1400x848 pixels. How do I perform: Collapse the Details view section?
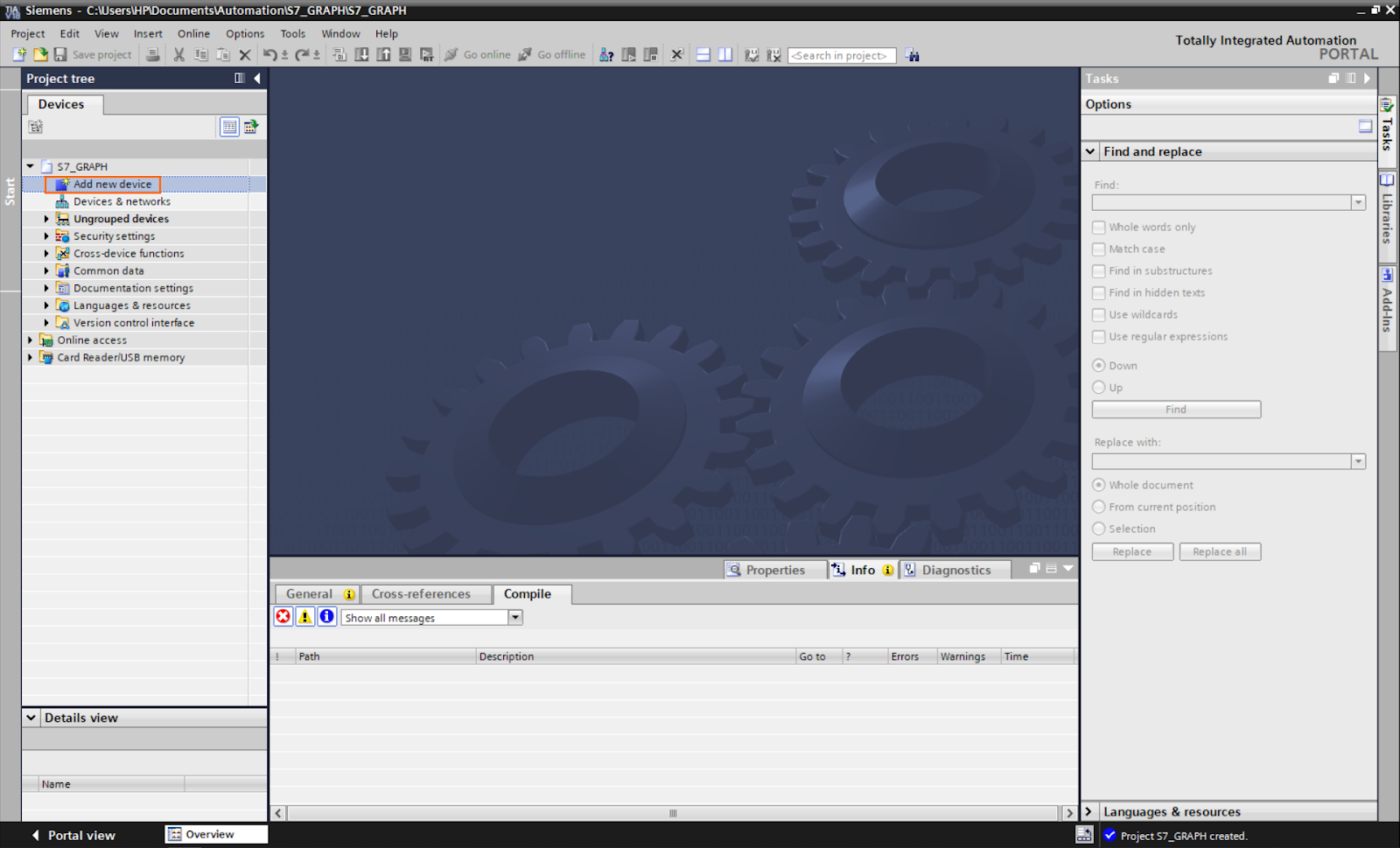click(31, 718)
